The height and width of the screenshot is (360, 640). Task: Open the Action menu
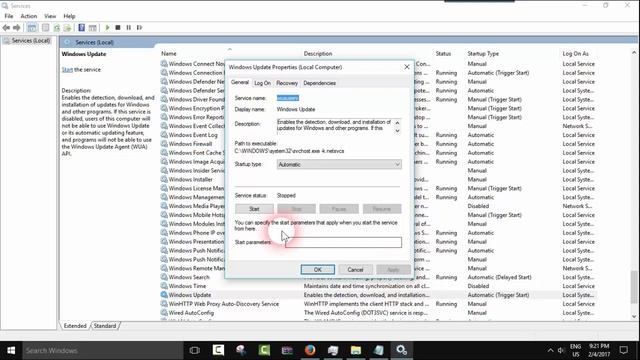coord(29,16)
